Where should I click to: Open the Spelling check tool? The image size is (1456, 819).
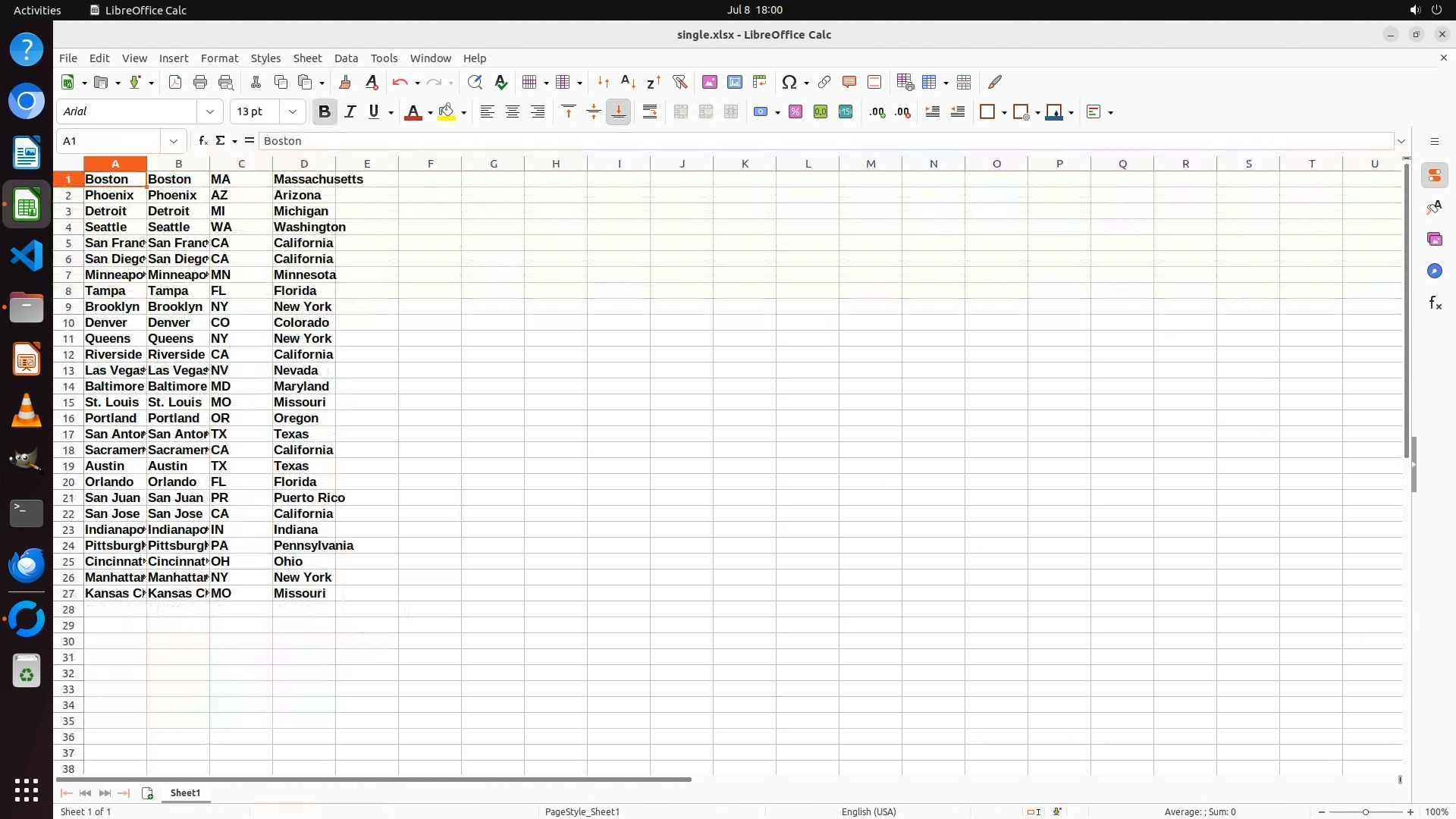pos(500,82)
